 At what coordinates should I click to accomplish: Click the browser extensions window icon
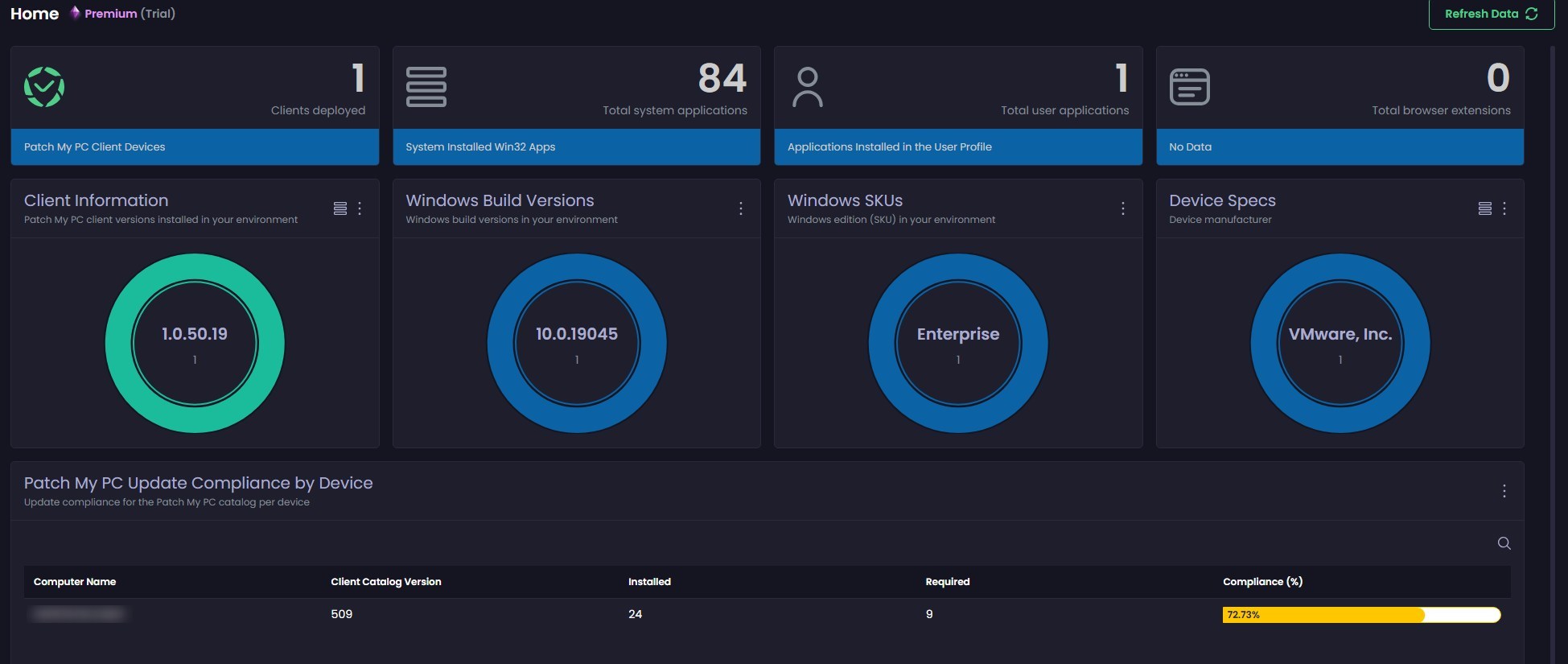[x=1189, y=87]
